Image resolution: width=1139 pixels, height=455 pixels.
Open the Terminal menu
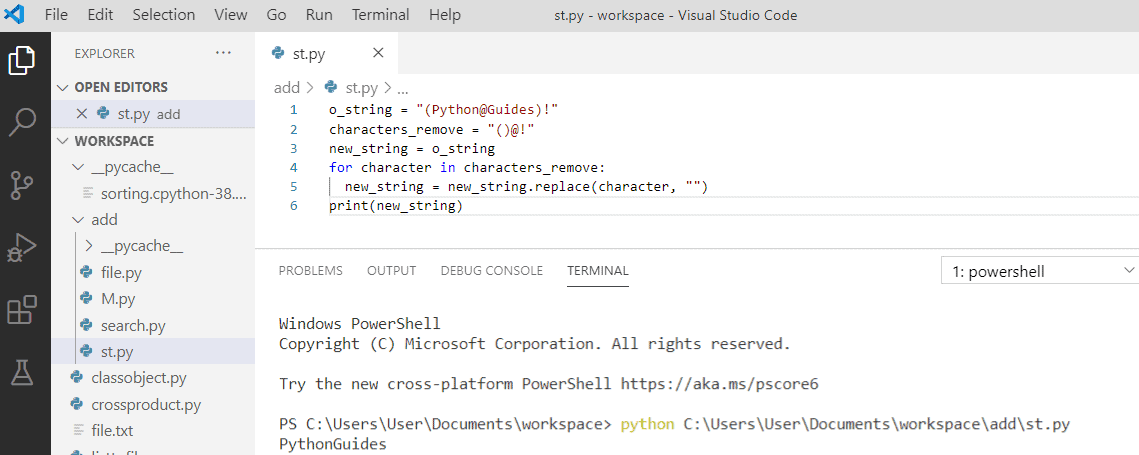click(x=381, y=15)
